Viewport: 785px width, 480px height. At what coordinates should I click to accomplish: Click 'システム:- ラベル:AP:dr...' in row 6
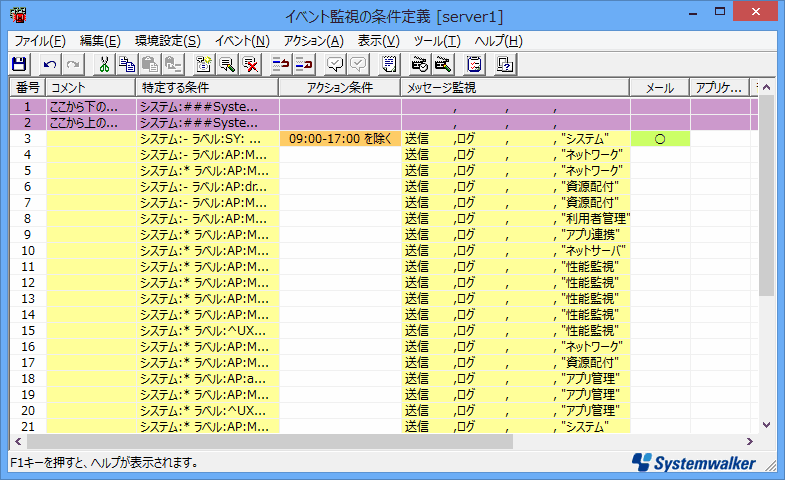[x=208, y=187]
